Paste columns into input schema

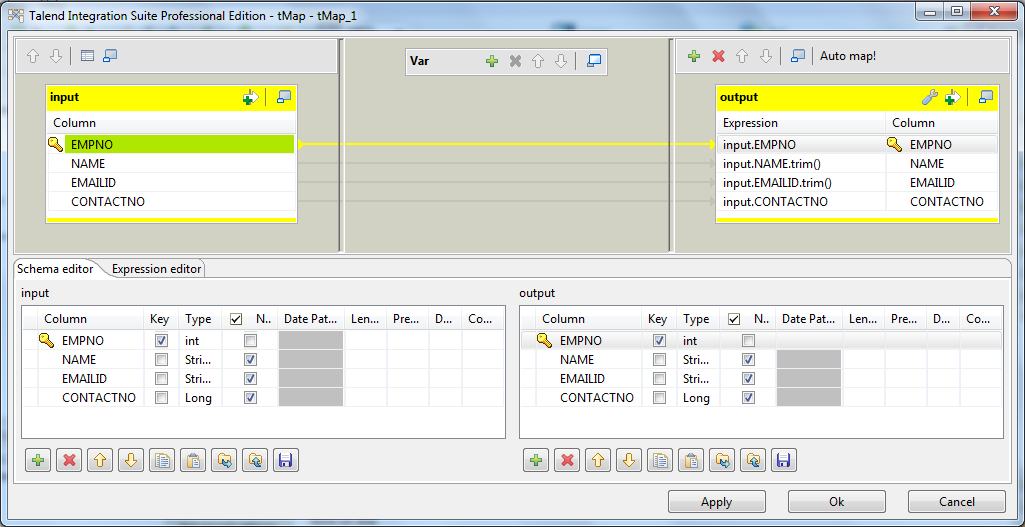[193, 460]
